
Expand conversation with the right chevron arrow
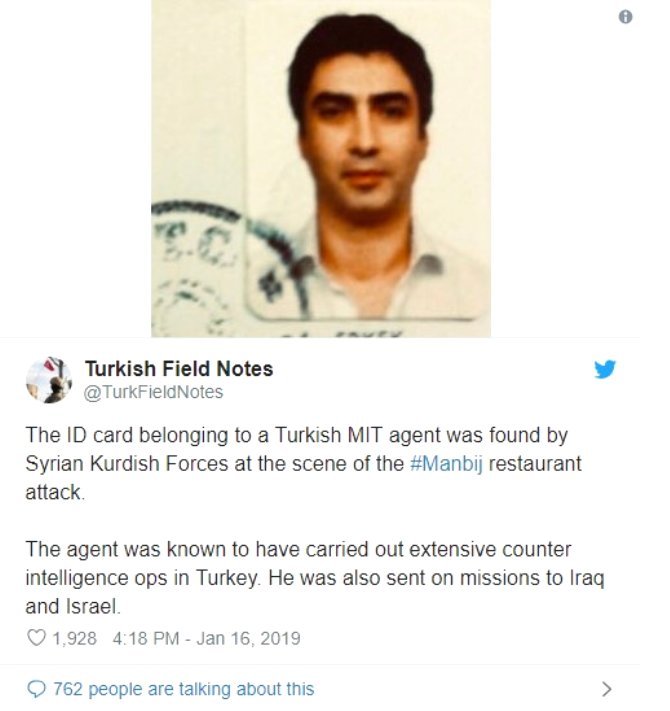point(607,689)
